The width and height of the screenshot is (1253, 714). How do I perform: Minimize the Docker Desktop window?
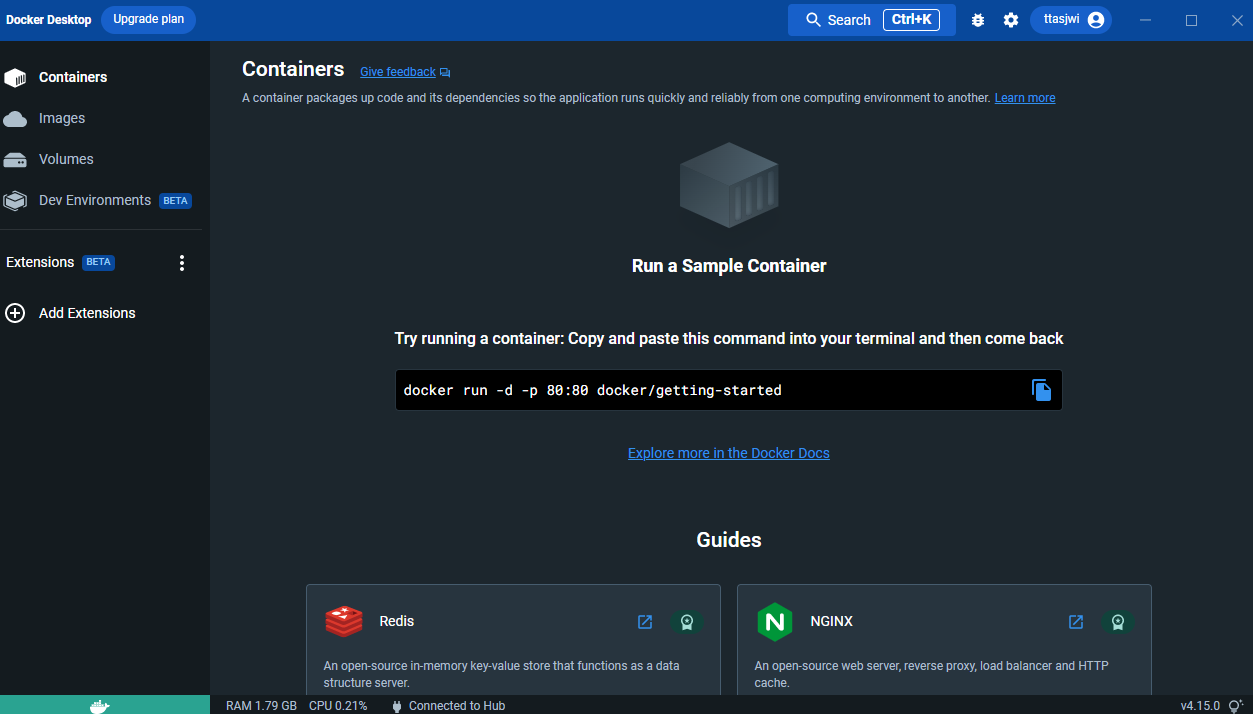[1145, 20]
